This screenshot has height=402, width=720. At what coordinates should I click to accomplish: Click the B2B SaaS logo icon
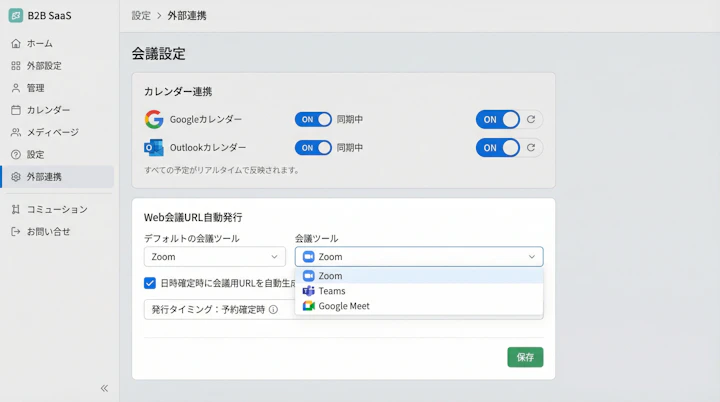click(x=16, y=15)
